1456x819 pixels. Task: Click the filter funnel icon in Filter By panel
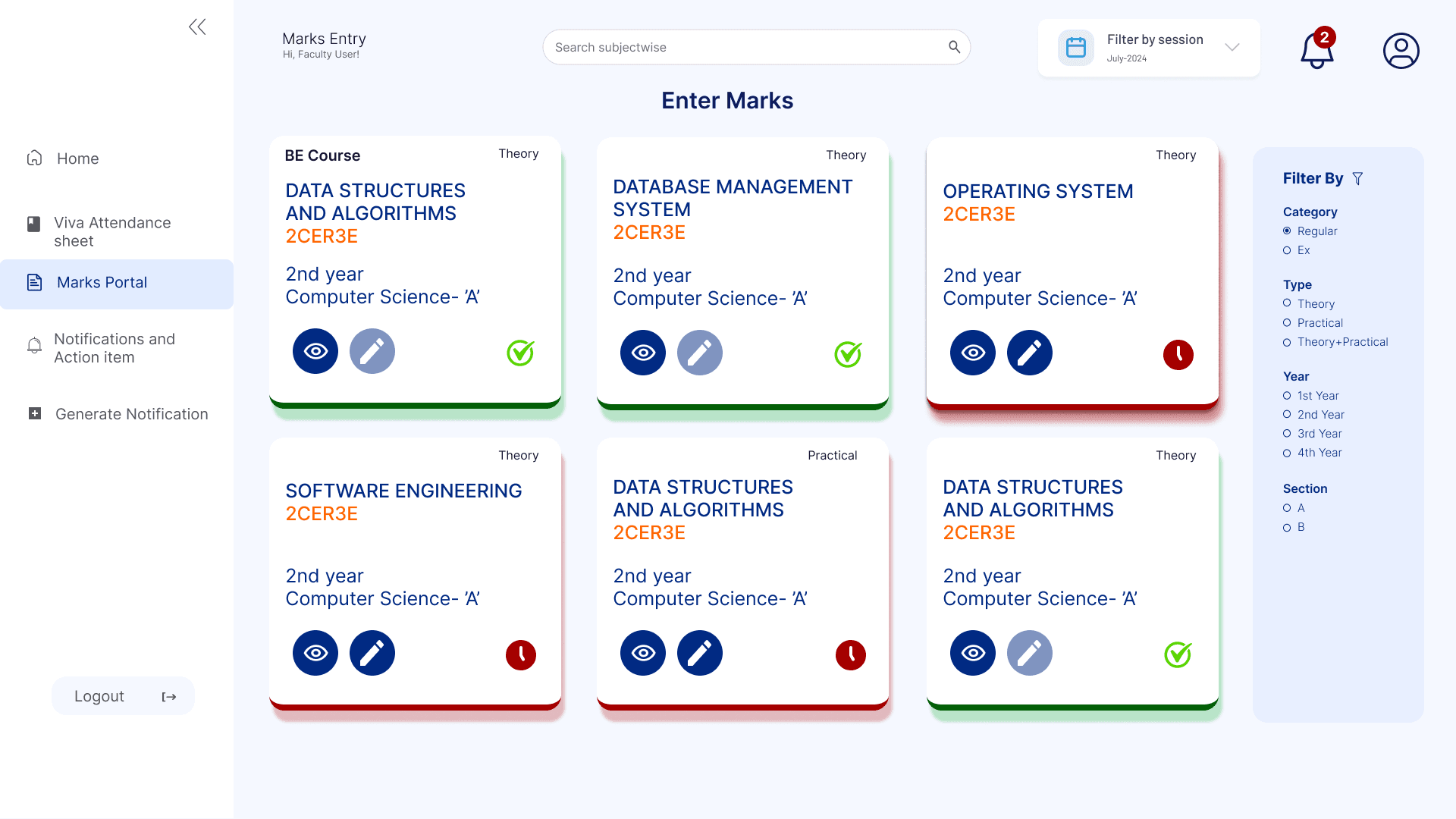coord(1357,178)
